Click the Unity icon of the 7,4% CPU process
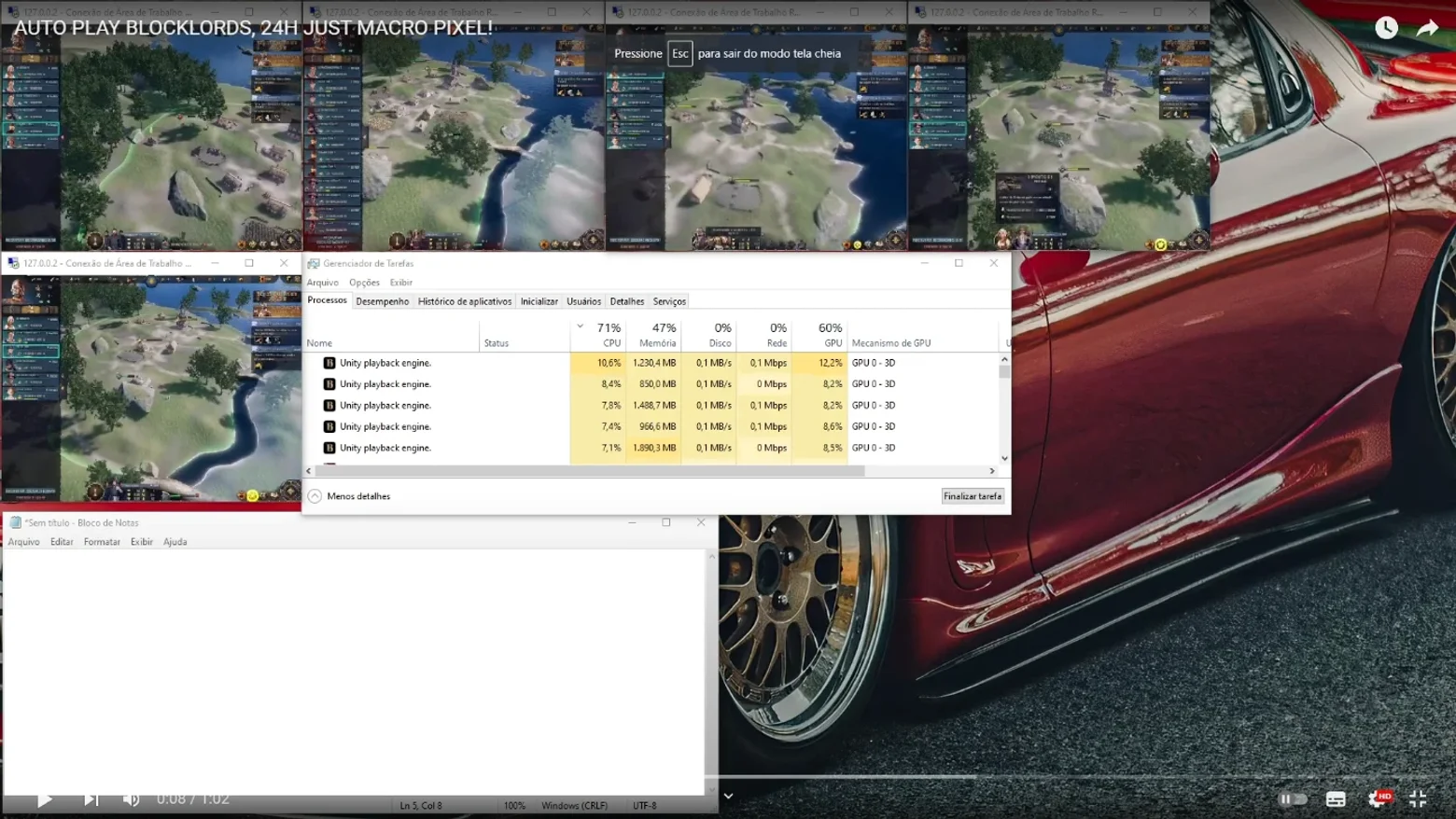1456x819 pixels. [329, 427]
